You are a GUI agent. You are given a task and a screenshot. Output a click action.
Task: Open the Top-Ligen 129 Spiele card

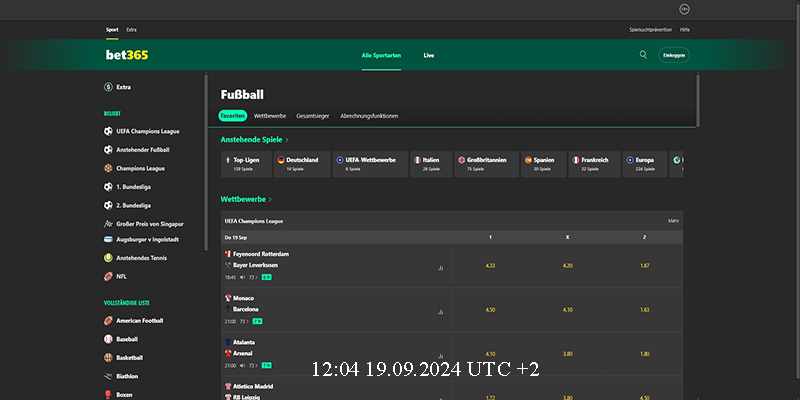[246, 164]
